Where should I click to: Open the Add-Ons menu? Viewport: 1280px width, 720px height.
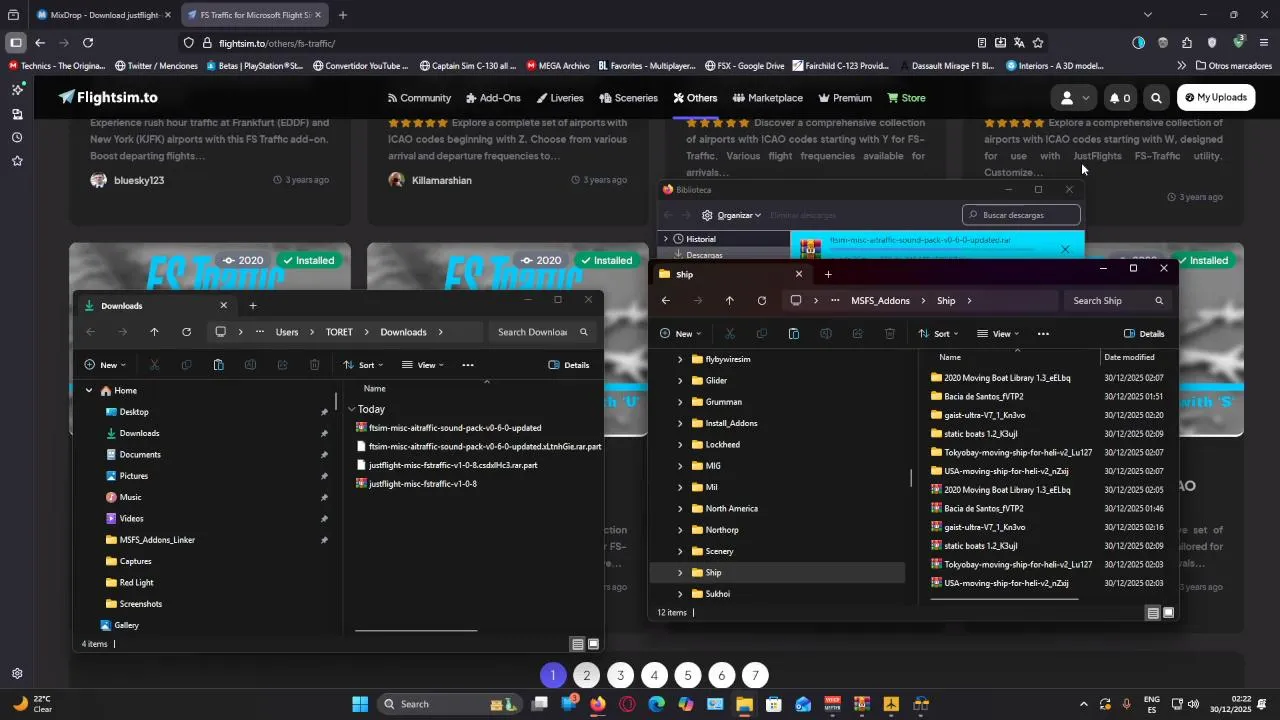coord(493,98)
